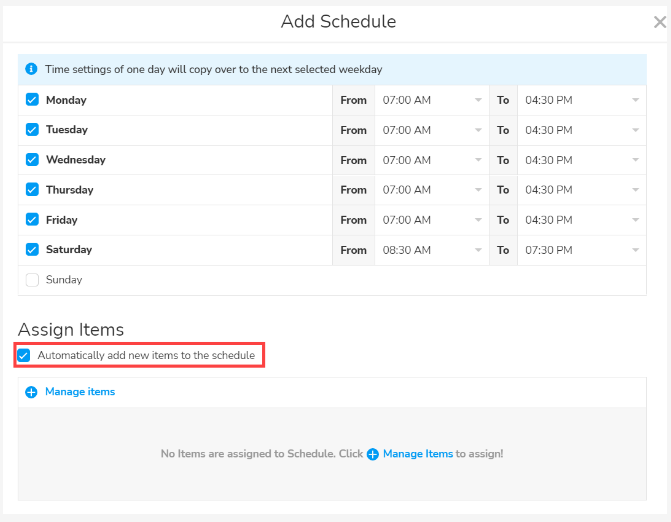This screenshot has height=522, width=671.
Task: Click the Manage items link at top
Action: tap(80, 392)
